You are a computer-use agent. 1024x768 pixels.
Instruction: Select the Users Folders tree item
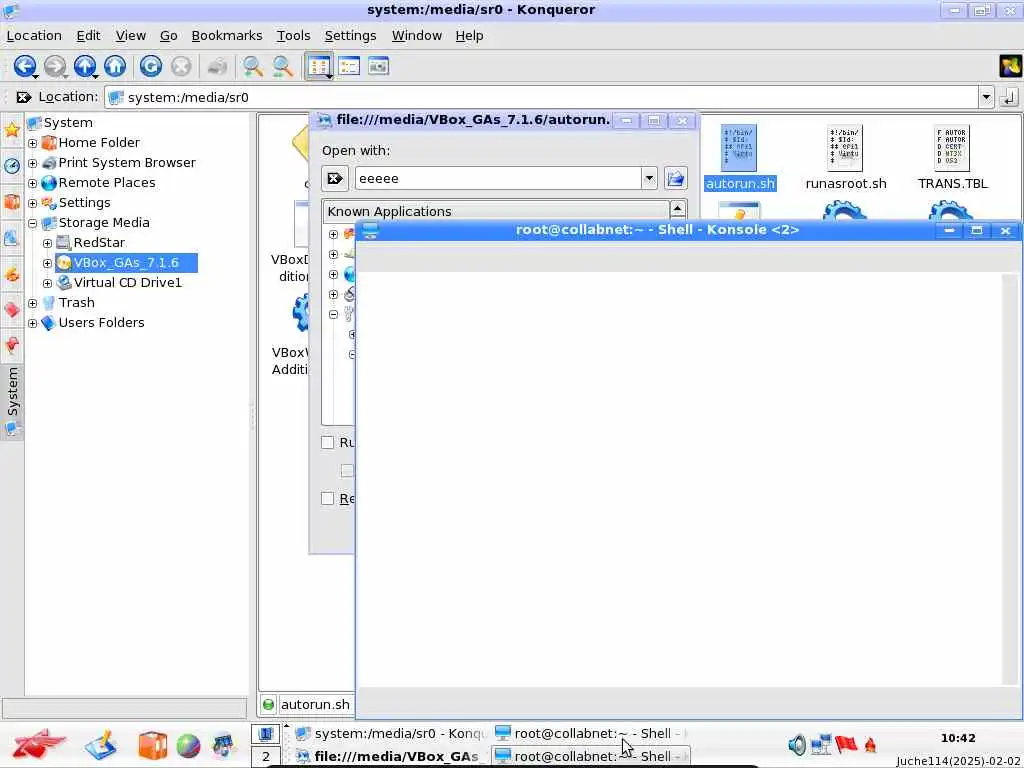pos(101,323)
